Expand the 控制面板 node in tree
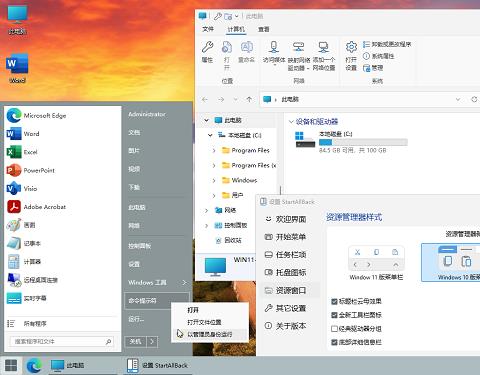 tap(207, 226)
